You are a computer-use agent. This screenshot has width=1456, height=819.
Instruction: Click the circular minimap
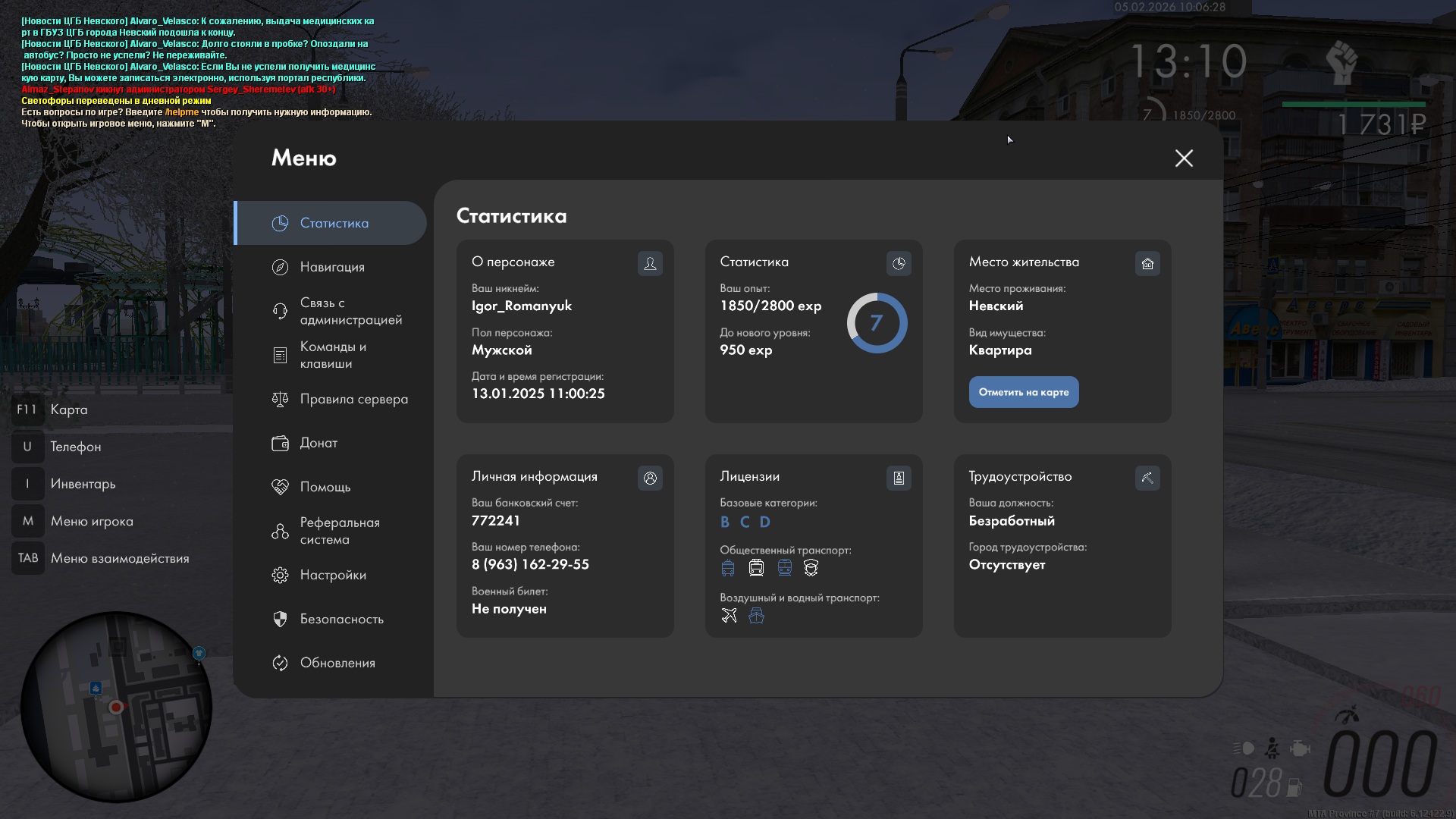click(116, 707)
